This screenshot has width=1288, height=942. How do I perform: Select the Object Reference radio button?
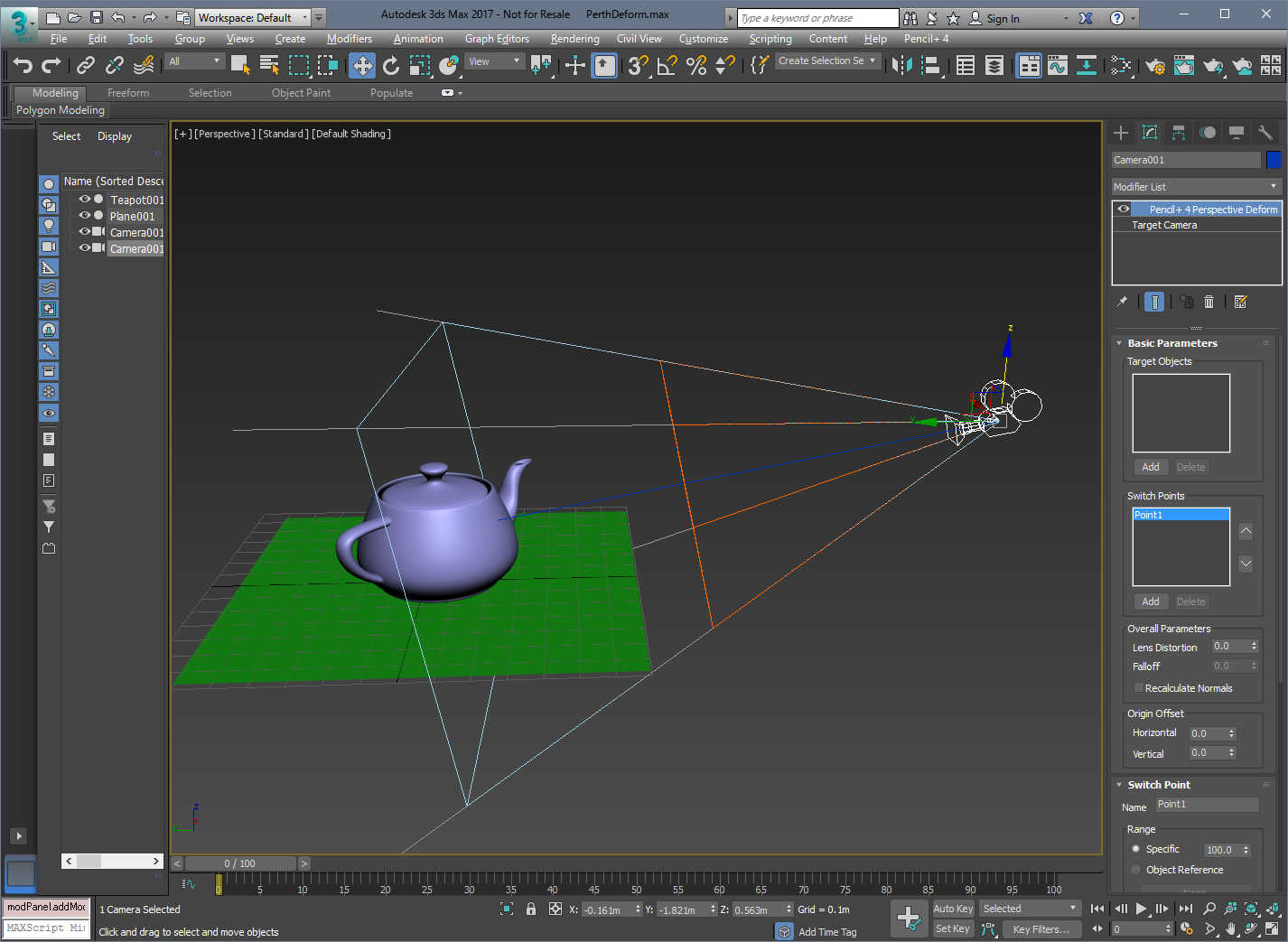coord(1136,870)
